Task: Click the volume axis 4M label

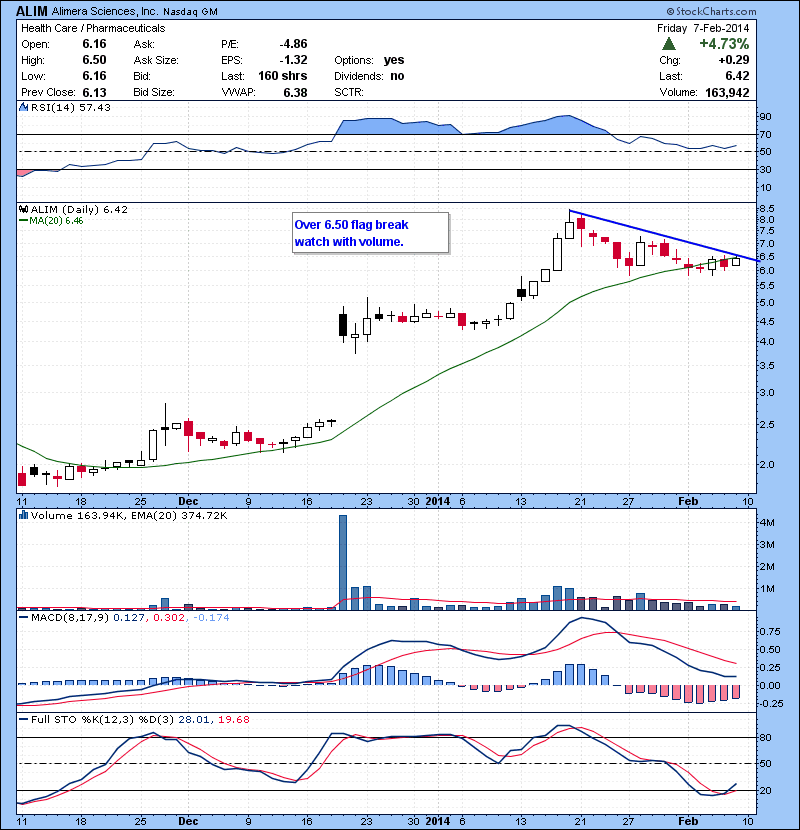Action: pos(767,522)
